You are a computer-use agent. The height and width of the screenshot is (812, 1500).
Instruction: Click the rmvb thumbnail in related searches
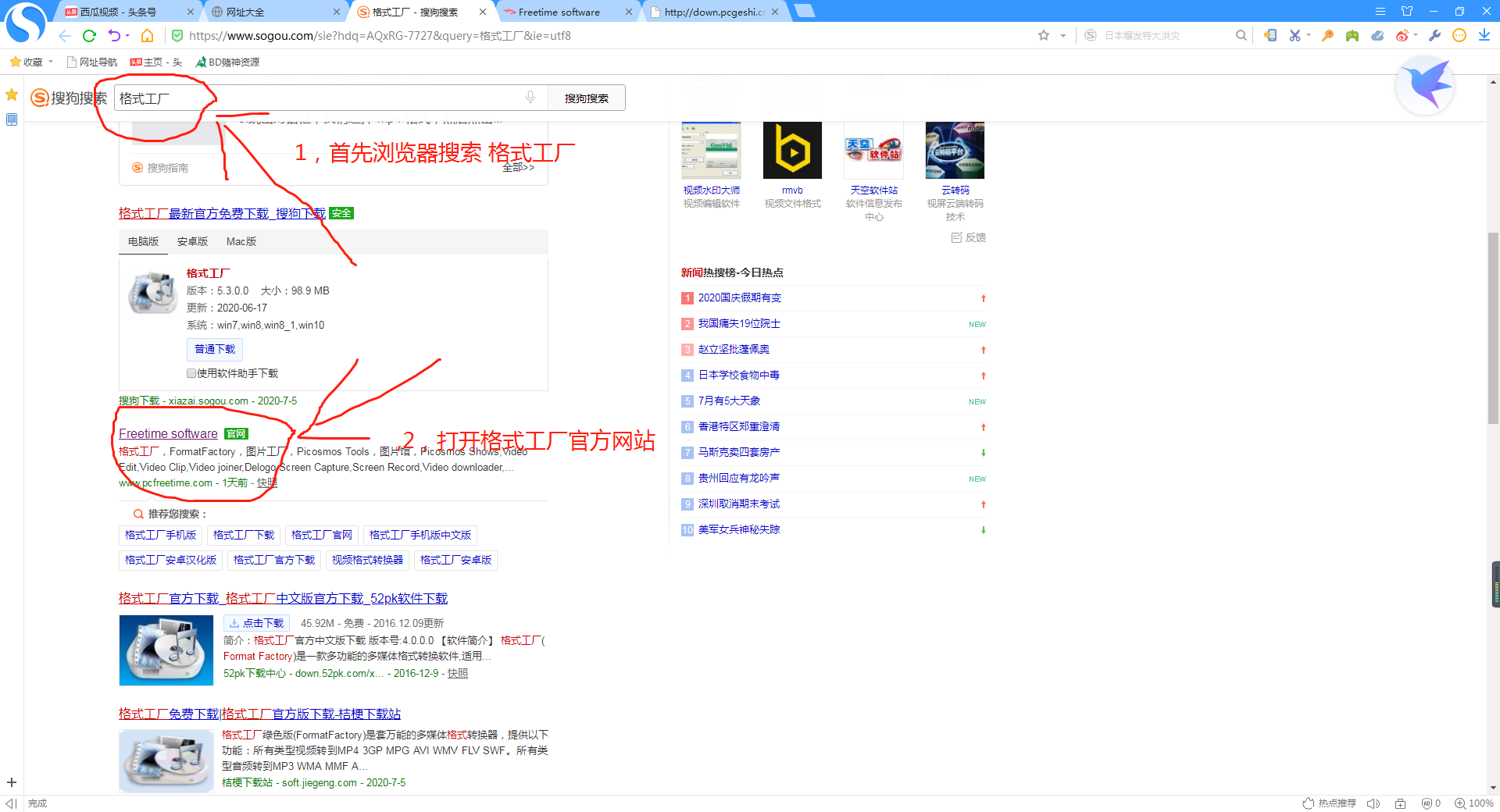(792, 150)
